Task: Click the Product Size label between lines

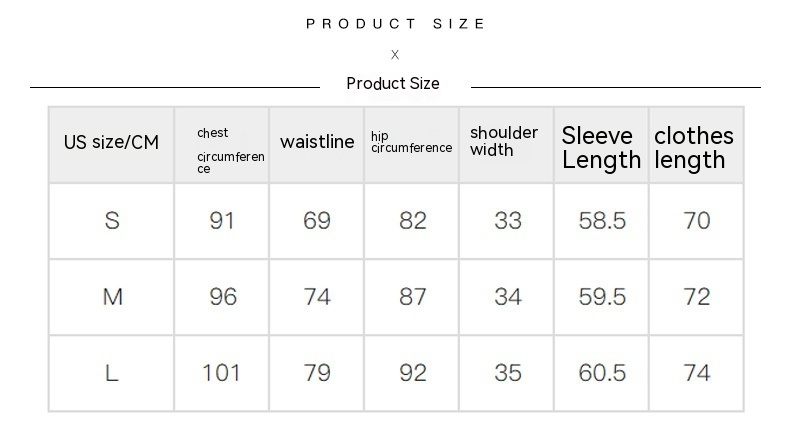Action: point(393,84)
